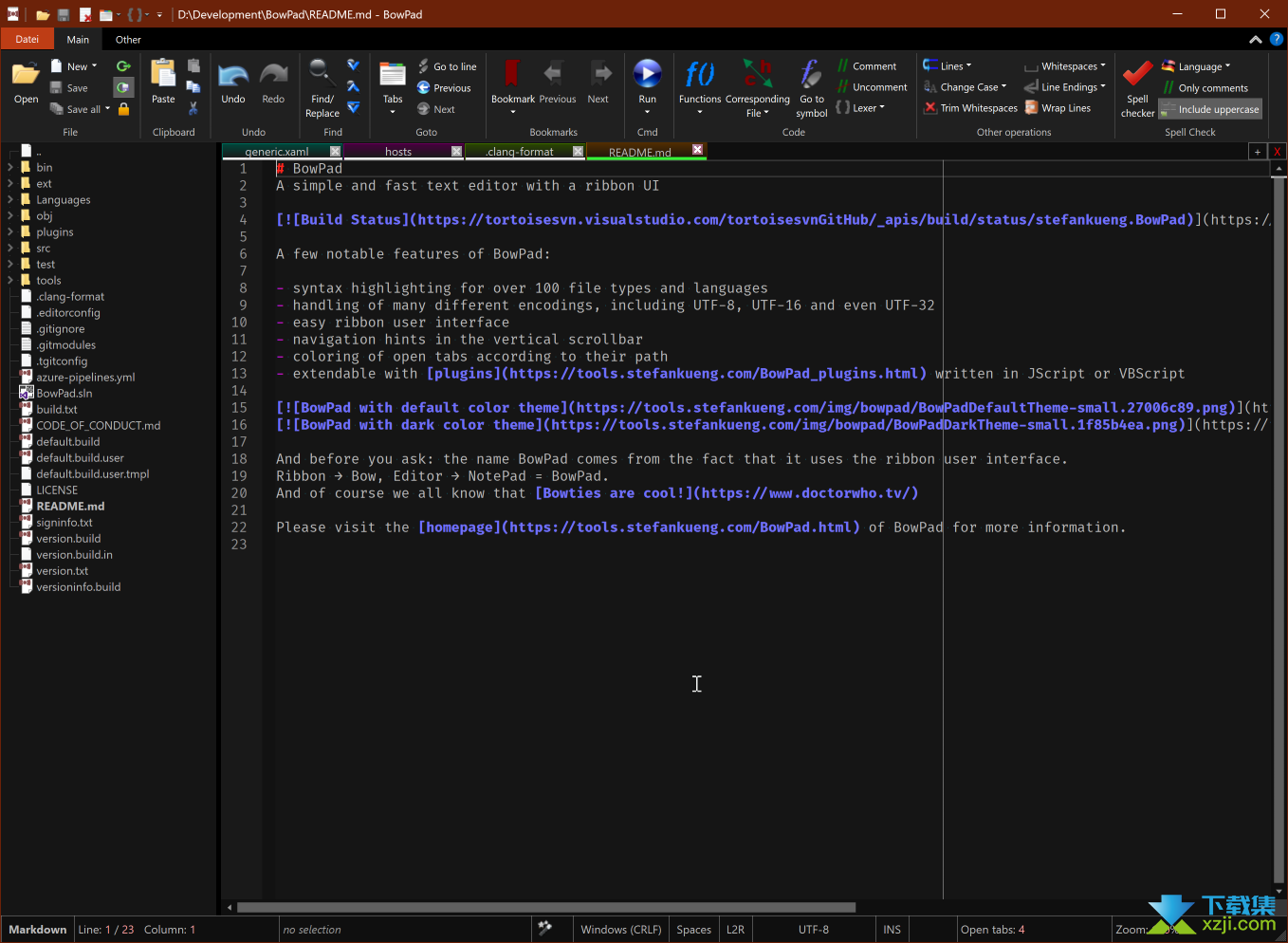
Task: Toggle the Spell checker
Action: pos(1137,88)
